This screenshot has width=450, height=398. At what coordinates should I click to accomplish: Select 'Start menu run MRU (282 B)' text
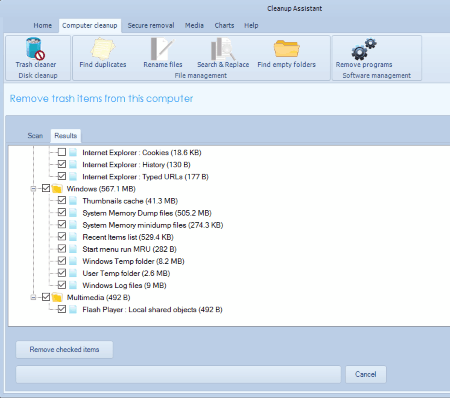tap(129, 249)
